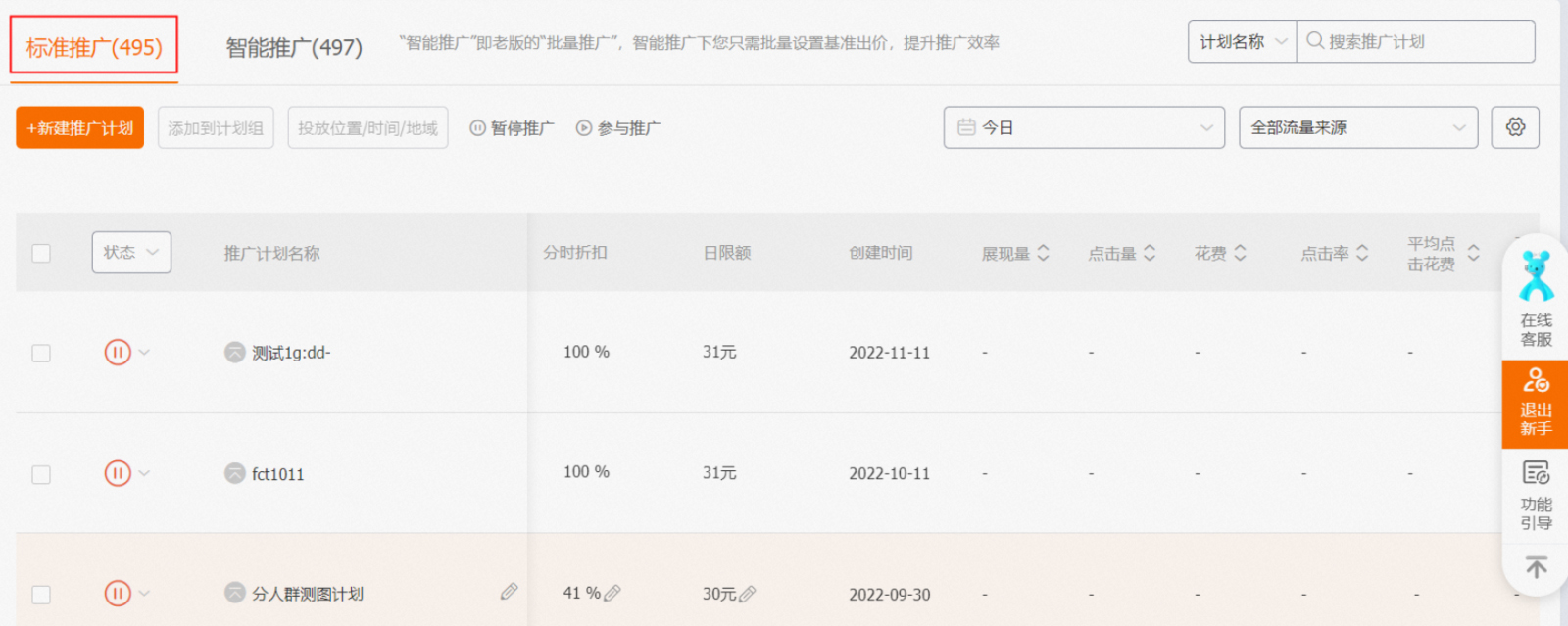Open the 今日 date range dropdown

pos(1084,127)
